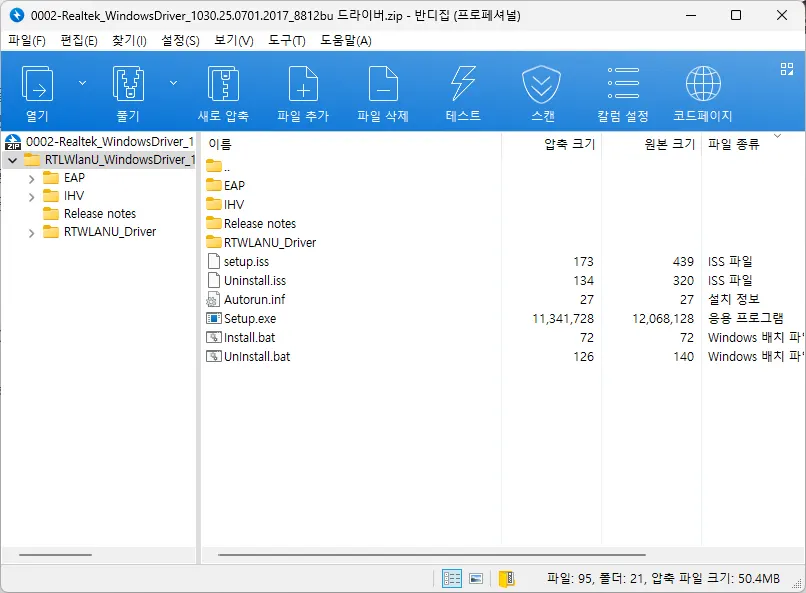Image resolution: width=806 pixels, height=593 pixels.
Task: Select the Uninstall.iss file
Action: tap(246, 281)
